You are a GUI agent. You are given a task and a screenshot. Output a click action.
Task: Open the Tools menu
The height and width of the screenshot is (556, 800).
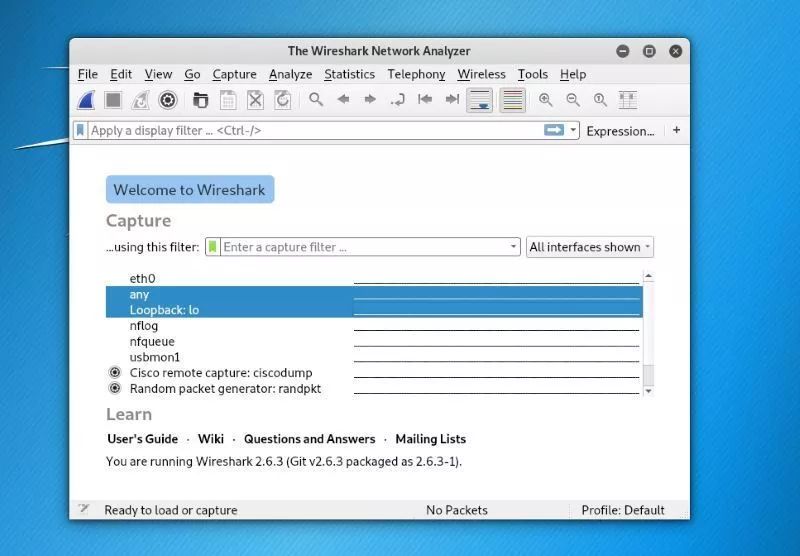533,74
